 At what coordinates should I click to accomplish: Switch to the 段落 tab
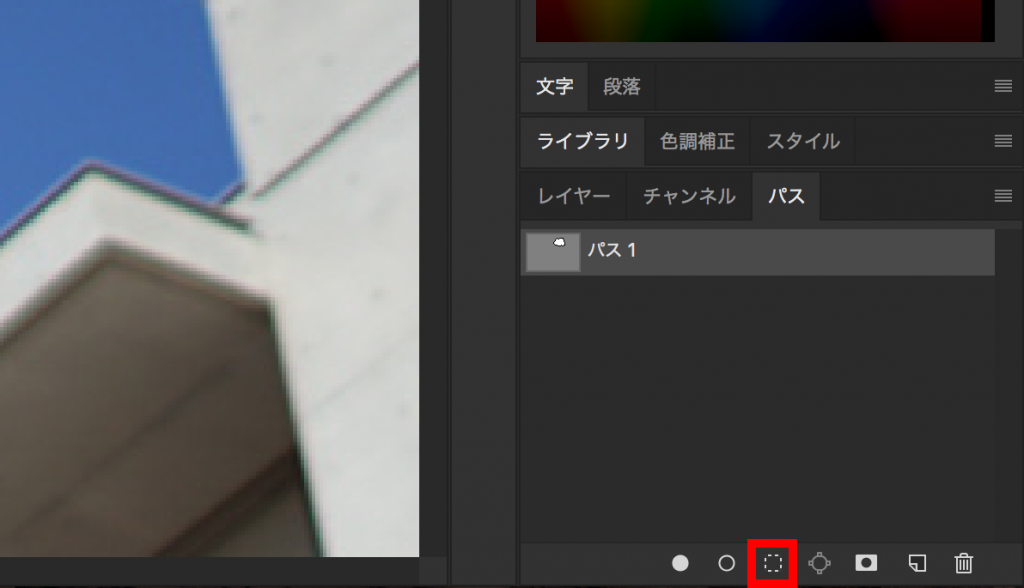(622, 86)
